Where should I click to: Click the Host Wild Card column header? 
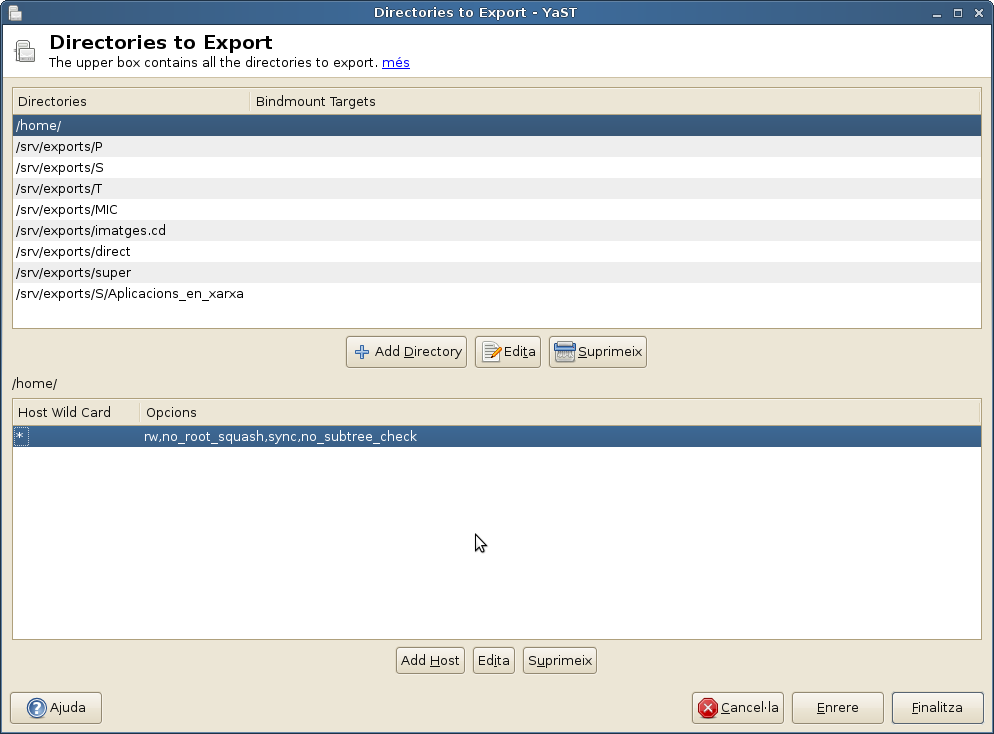coord(75,412)
